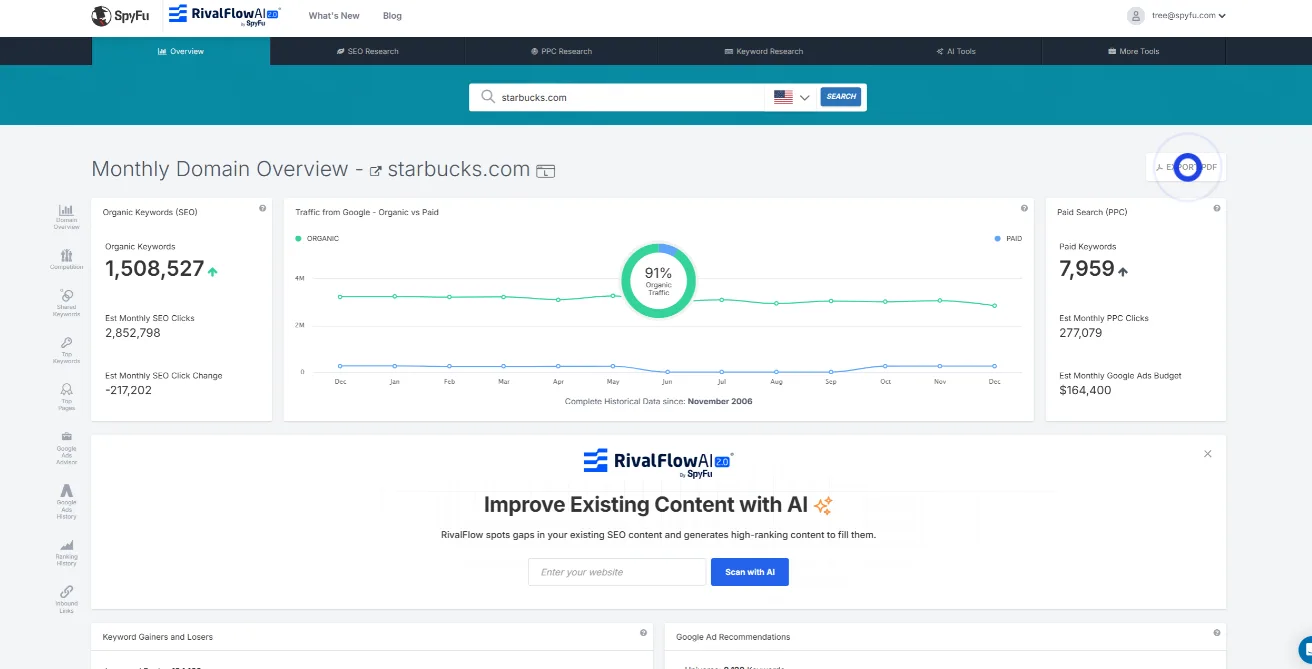This screenshot has width=1312, height=669.
Task: Click the calendar icon beside starbucks.com heading
Action: [x=545, y=171]
